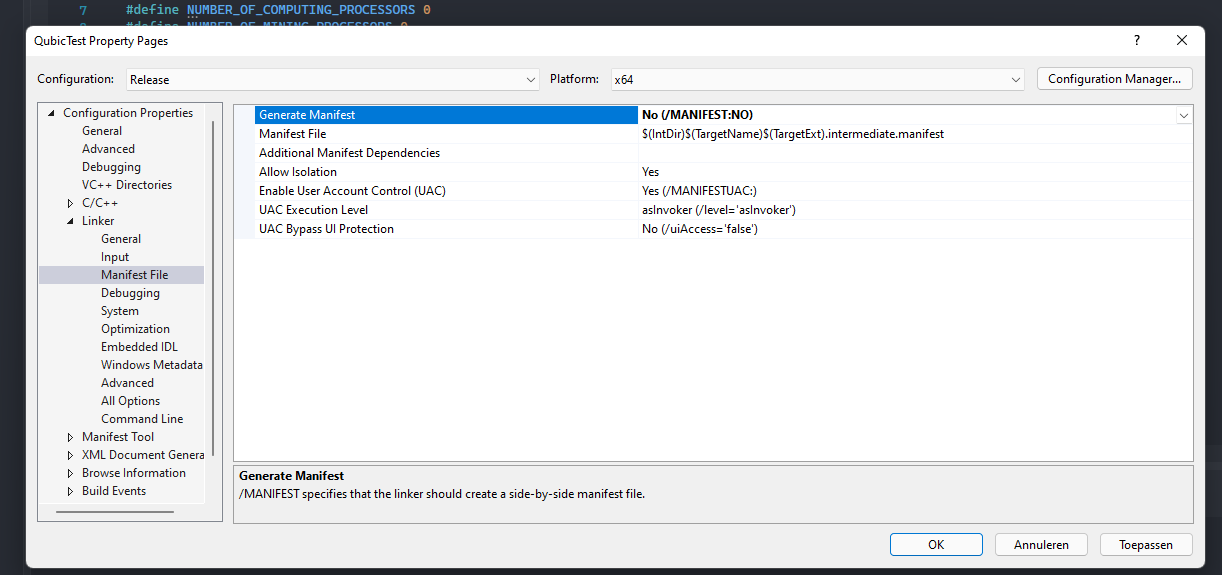Confirm settings with the OK button
1222x575 pixels.
pos(936,545)
